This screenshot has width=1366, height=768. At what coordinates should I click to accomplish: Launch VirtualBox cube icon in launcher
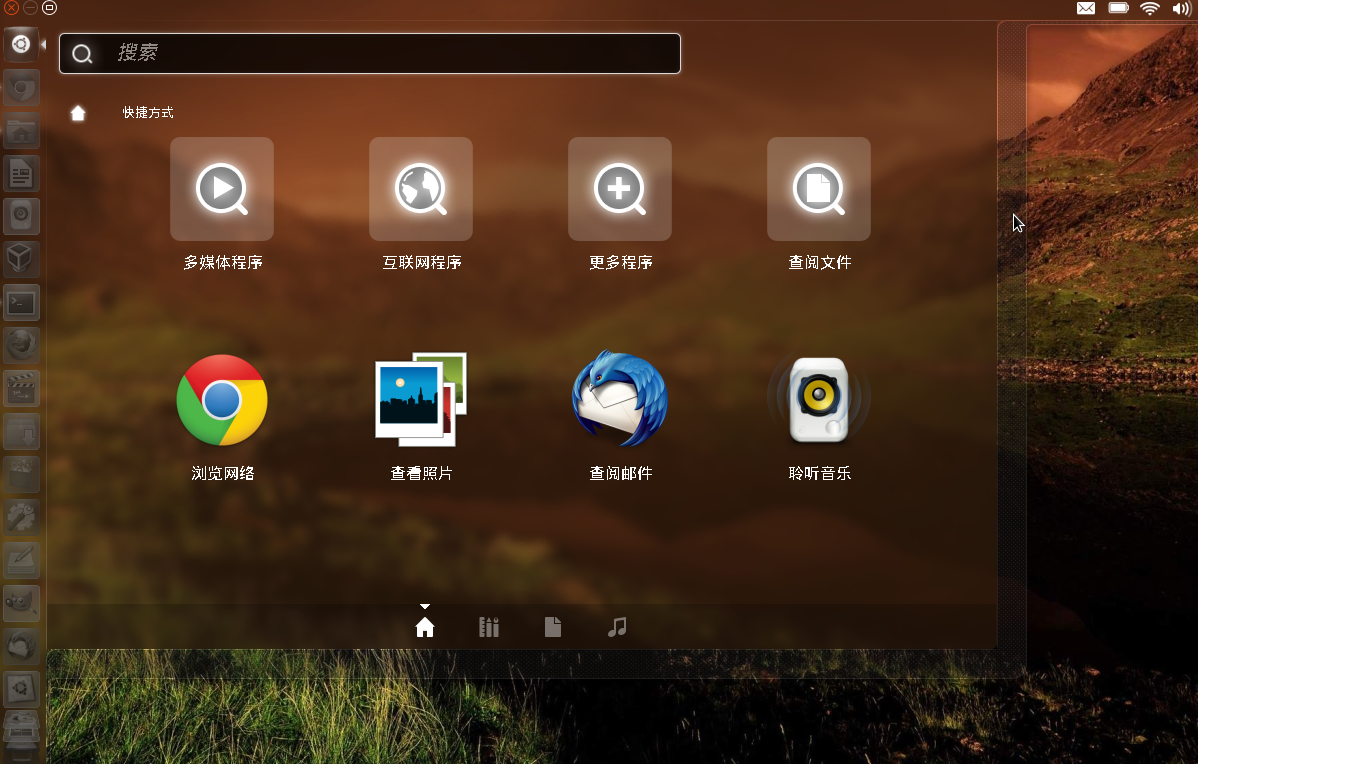tap(21, 260)
